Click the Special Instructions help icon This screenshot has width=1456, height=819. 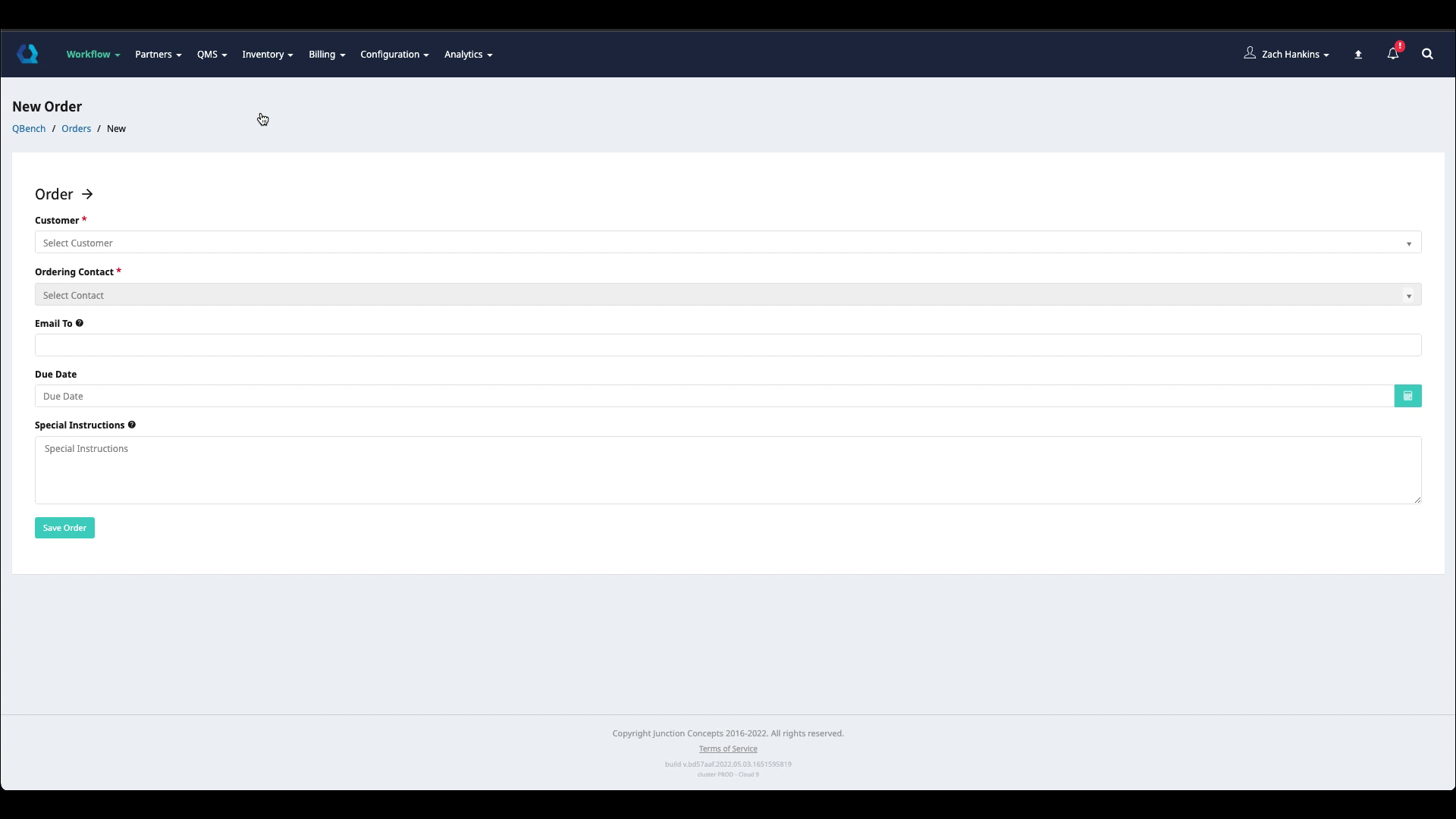132,425
